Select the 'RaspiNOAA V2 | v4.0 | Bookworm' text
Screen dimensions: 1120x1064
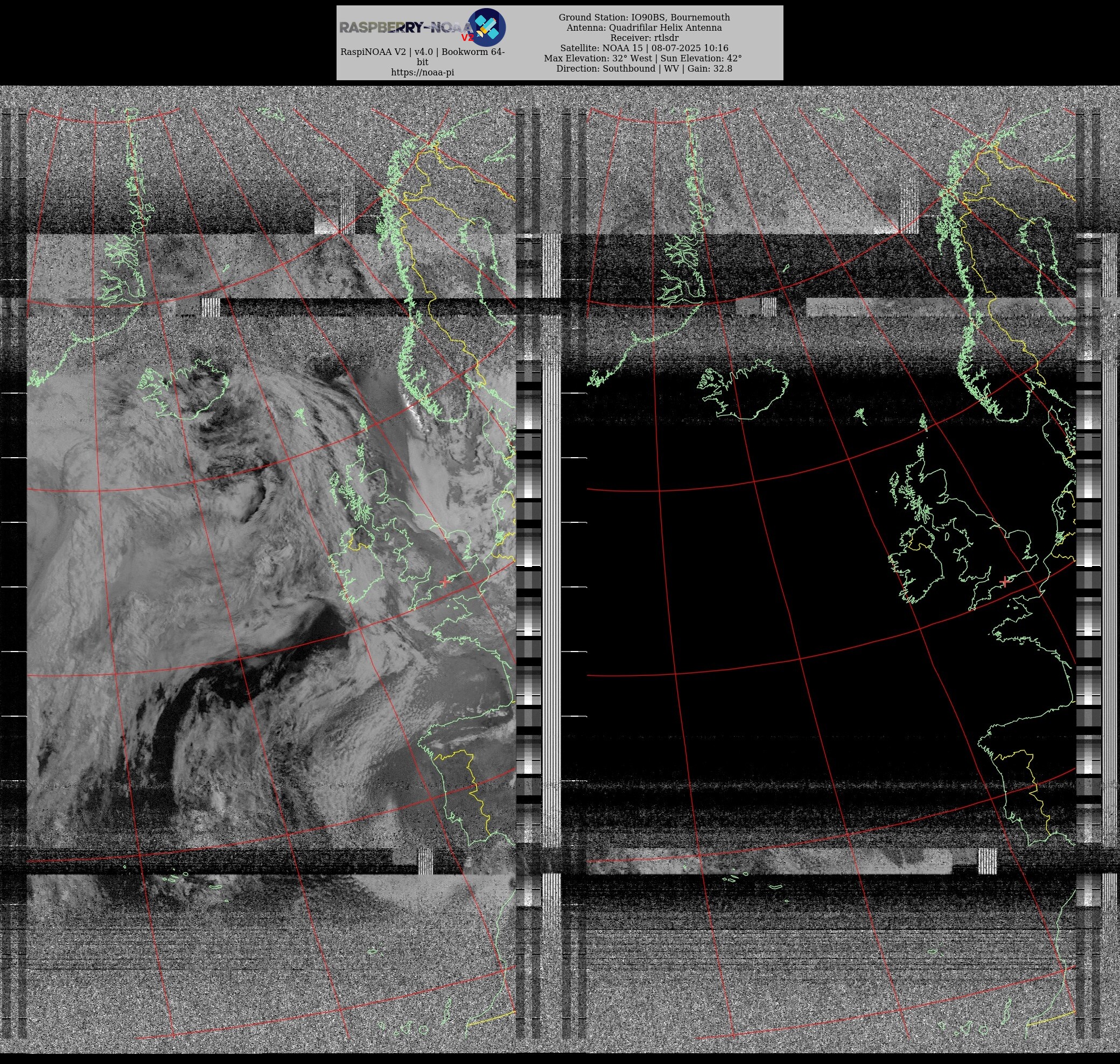[423, 57]
